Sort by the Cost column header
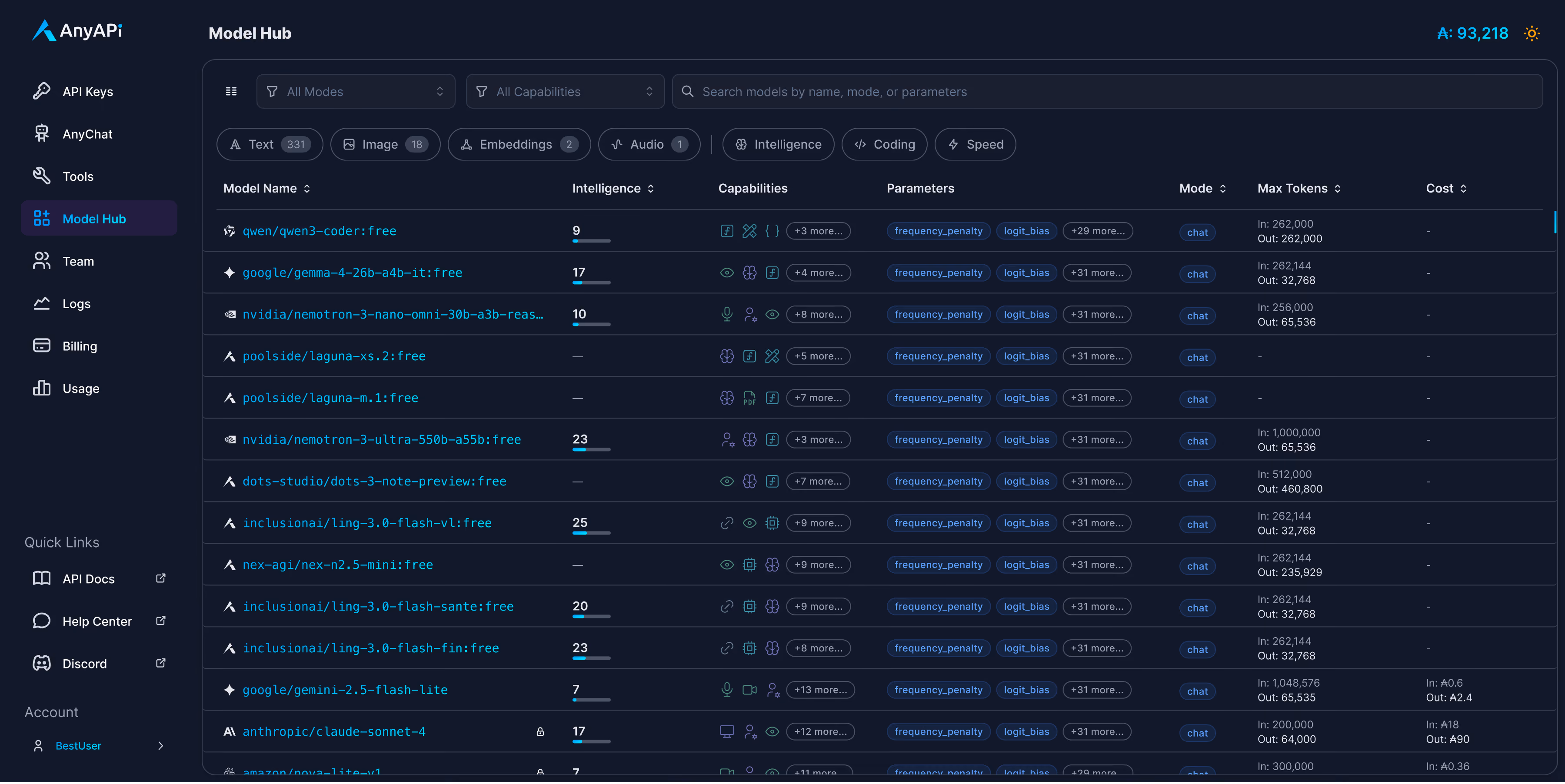This screenshot has height=784, width=1565. click(x=1446, y=188)
